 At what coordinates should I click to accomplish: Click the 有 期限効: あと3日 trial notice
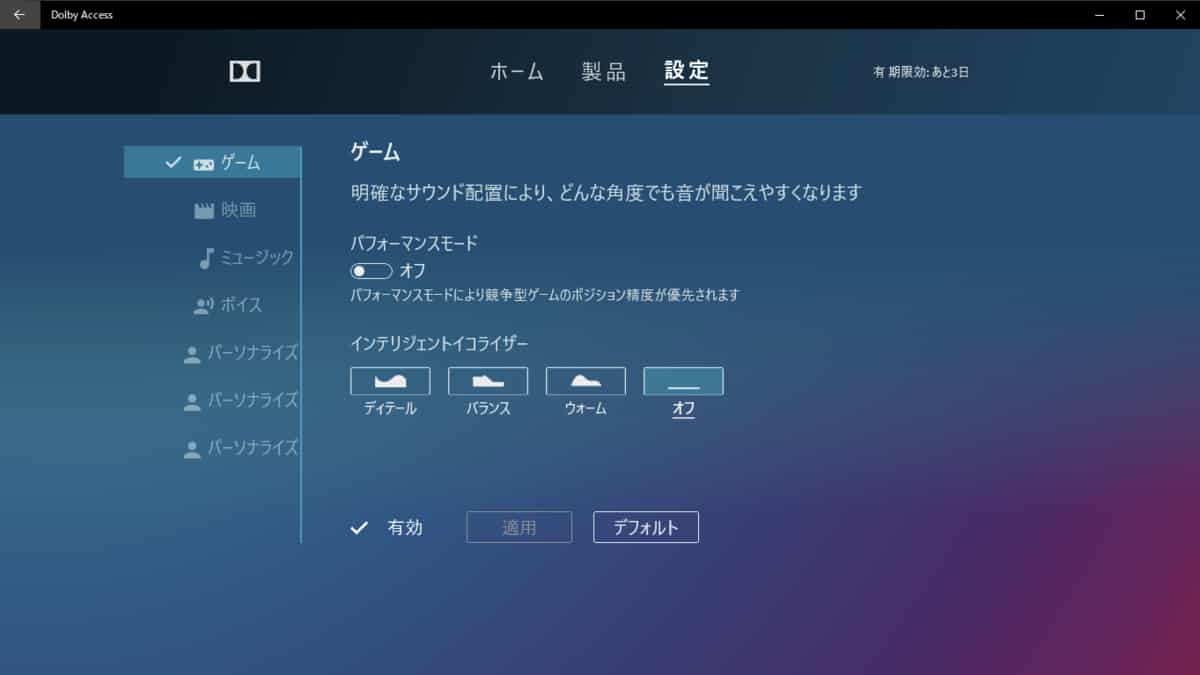pyautogui.click(x=921, y=72)
